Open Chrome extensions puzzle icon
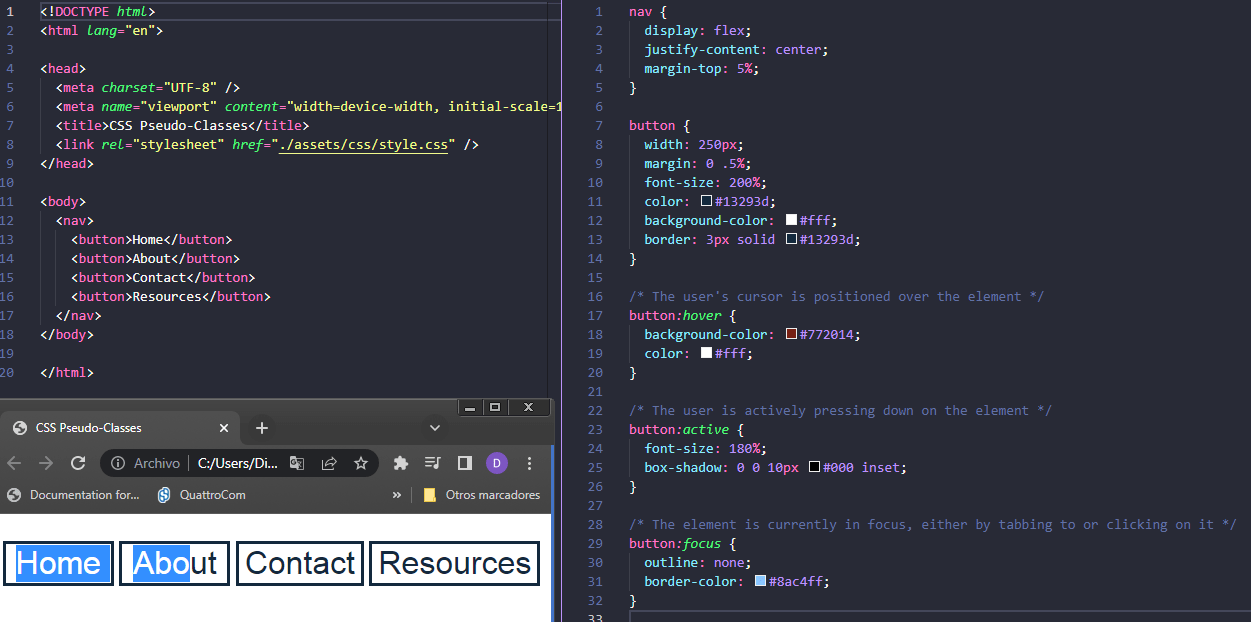The image size is (1251, 622). coord(401,463)
